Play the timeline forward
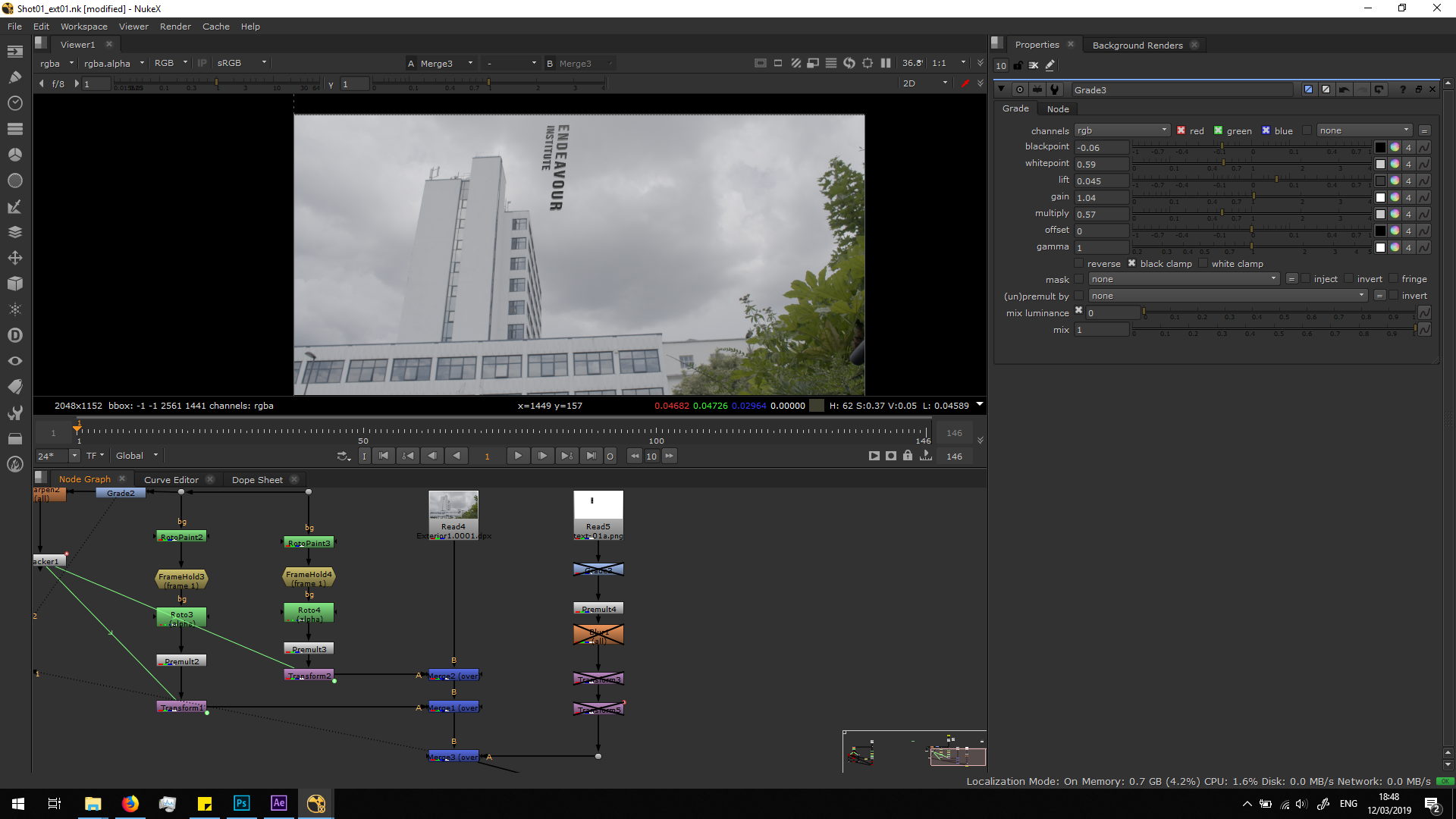Image resolution: width=1456 pixels, height=819 pixels. (518, 456)
